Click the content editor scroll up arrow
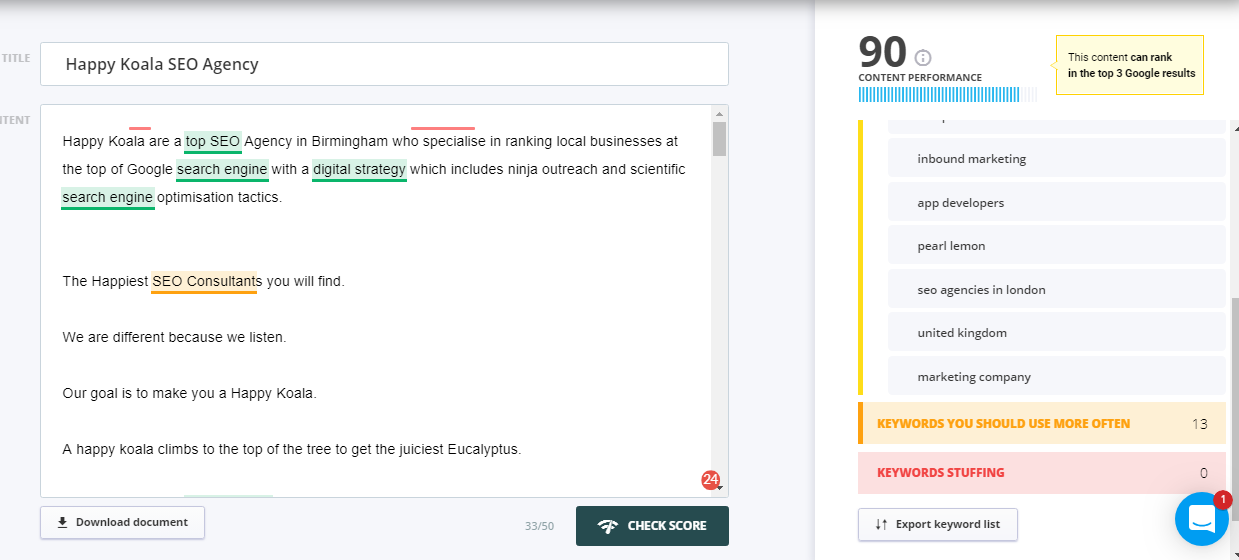Viewport: 1239px width, 560px height. point(720,113)
